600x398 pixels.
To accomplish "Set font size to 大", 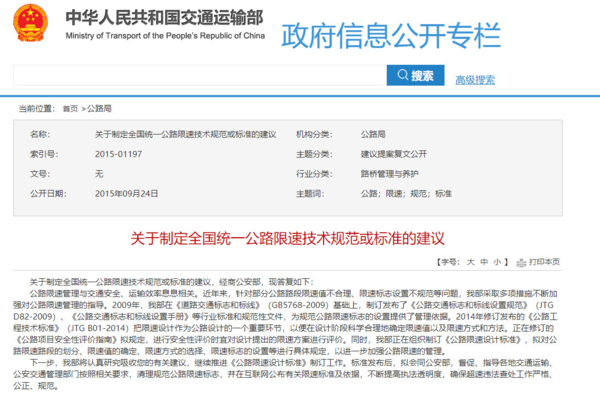I will 471,262.
